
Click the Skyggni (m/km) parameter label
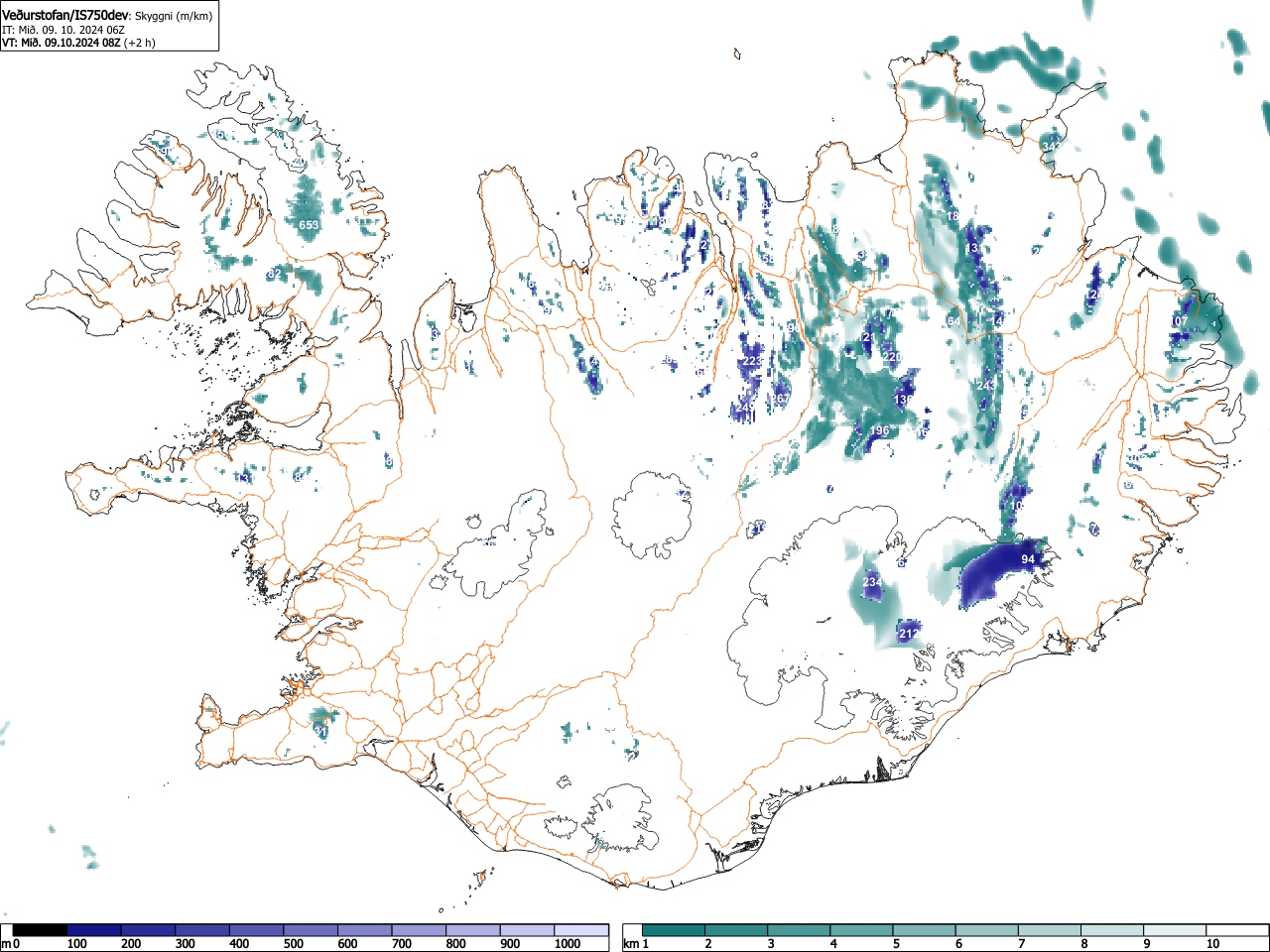click(173, 16)
